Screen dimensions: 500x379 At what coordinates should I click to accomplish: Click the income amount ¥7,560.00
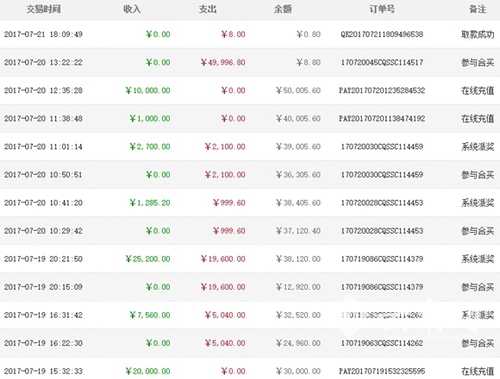[x=150, y=315]
